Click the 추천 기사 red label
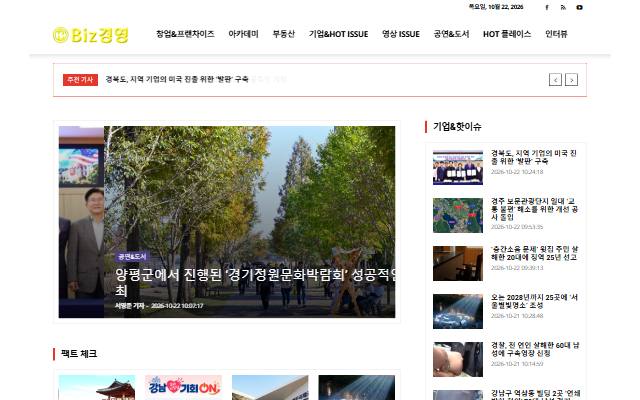This screenshot has height=400, width=640. [80, 80]
